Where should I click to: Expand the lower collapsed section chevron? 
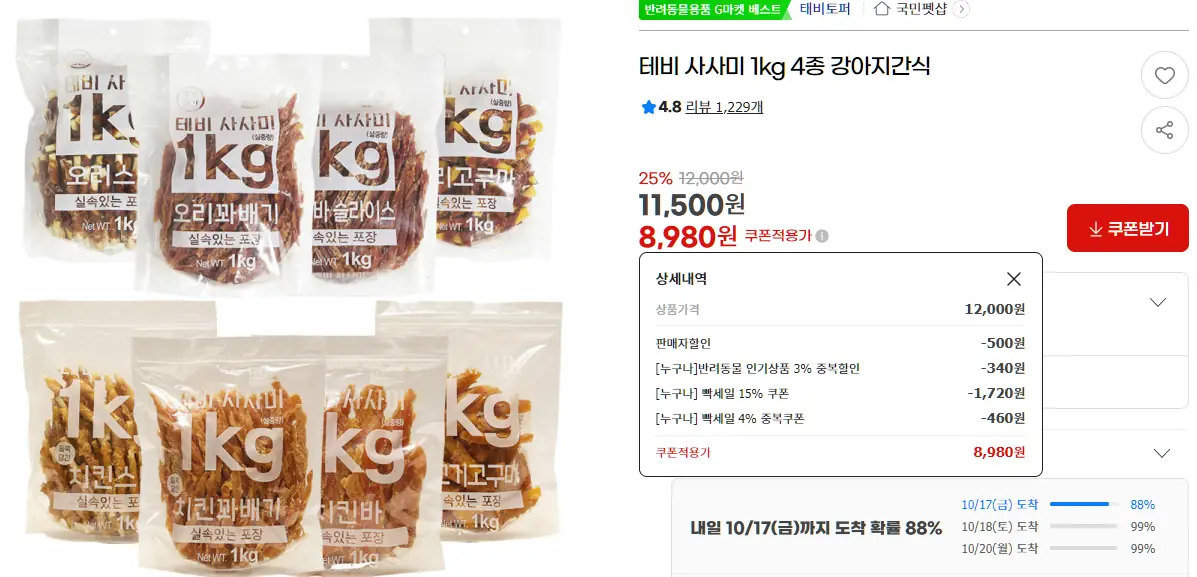point(1161,453)
